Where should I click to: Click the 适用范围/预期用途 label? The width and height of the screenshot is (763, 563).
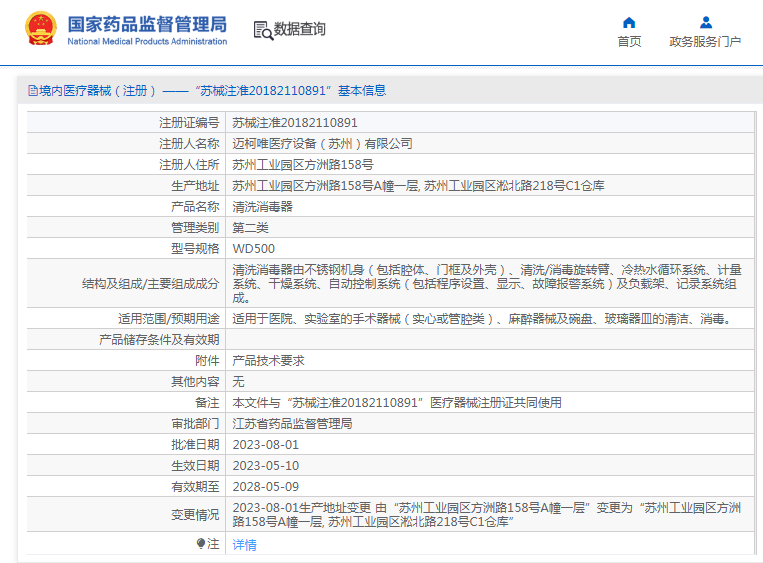coord(168,319)
